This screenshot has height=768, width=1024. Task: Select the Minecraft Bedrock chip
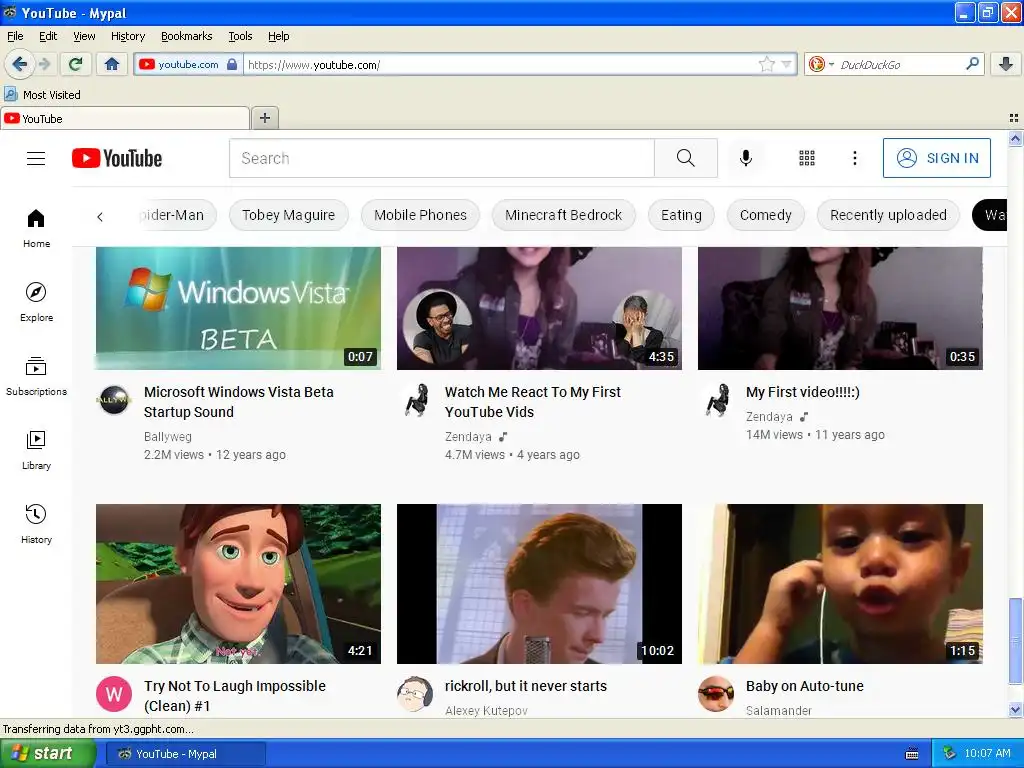(564, 215)
